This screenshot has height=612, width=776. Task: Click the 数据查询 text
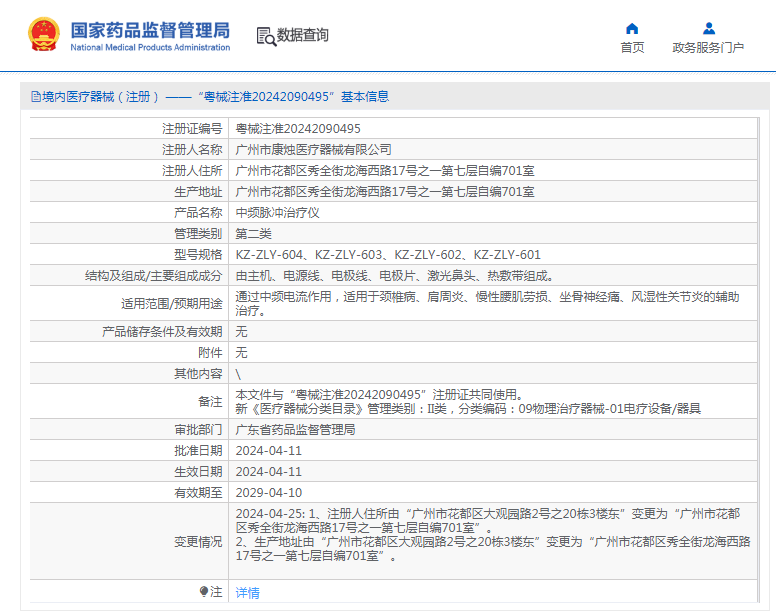tap(302, 35)
